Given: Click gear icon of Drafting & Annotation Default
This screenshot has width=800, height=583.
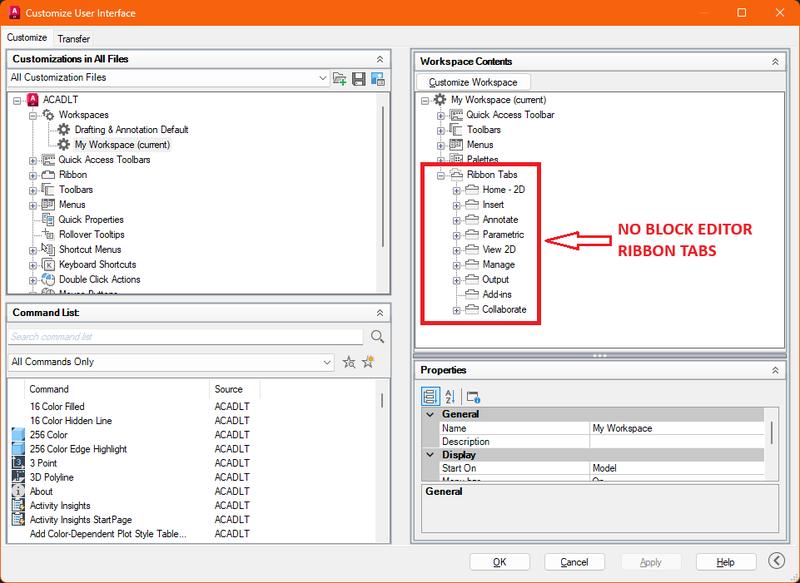Looking at the screenshot, I should coord(63,130).
